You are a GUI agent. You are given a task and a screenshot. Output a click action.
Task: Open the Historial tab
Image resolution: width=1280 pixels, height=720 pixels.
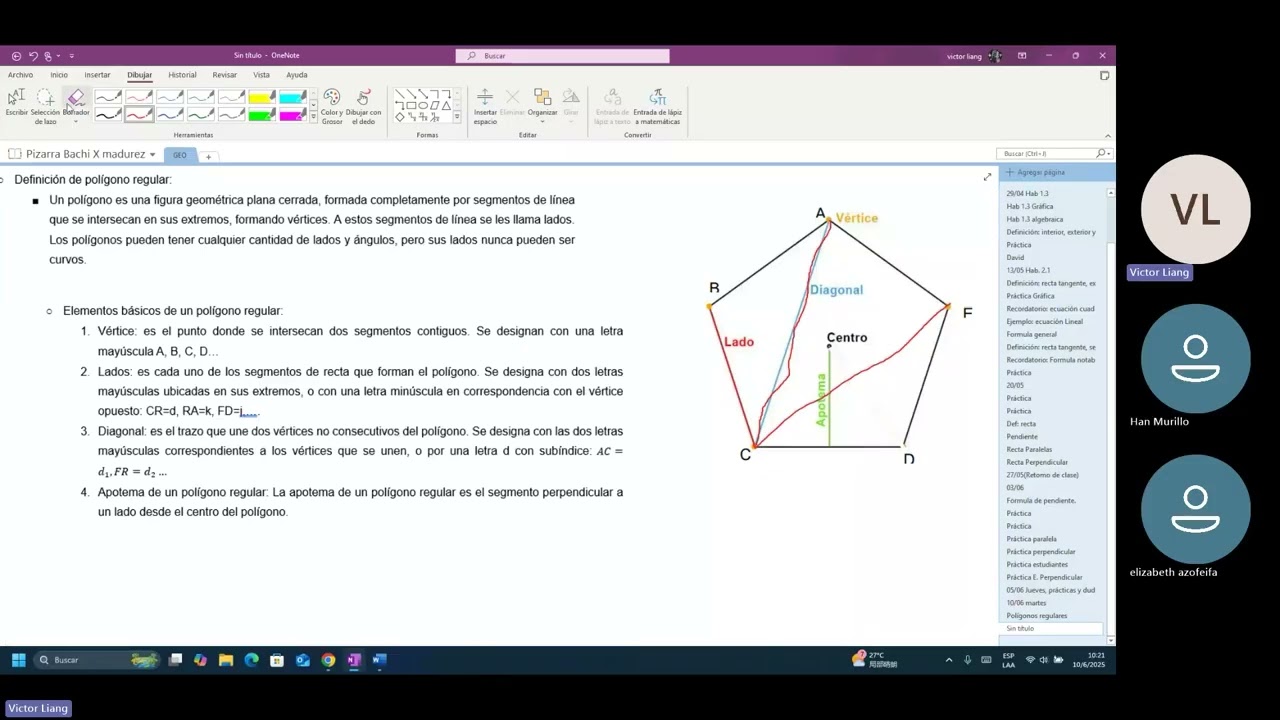click(x=182, y=75)
